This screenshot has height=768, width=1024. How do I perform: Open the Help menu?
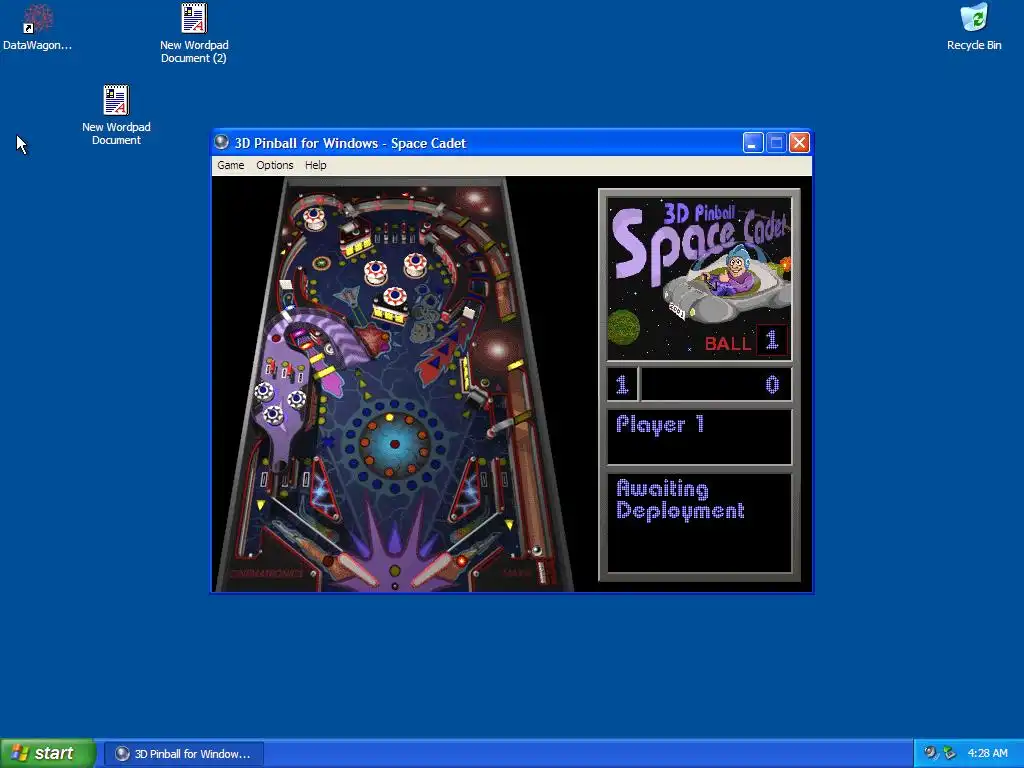(x=315, y=165)
